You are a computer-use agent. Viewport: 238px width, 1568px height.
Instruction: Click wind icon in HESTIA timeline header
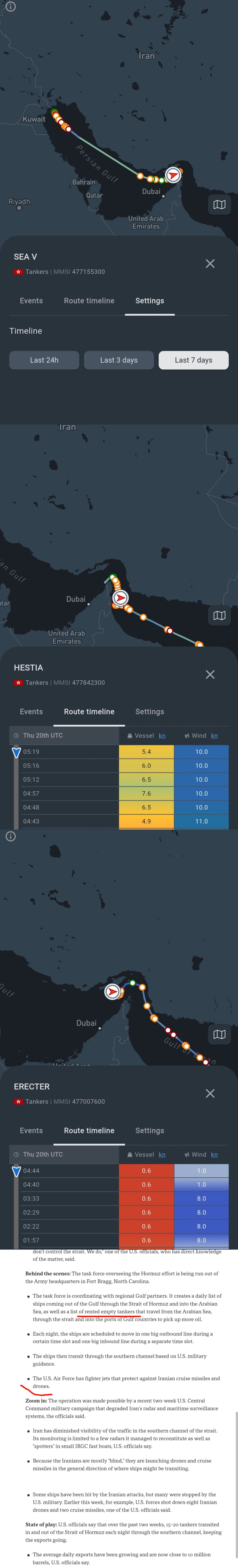point(187,736)
